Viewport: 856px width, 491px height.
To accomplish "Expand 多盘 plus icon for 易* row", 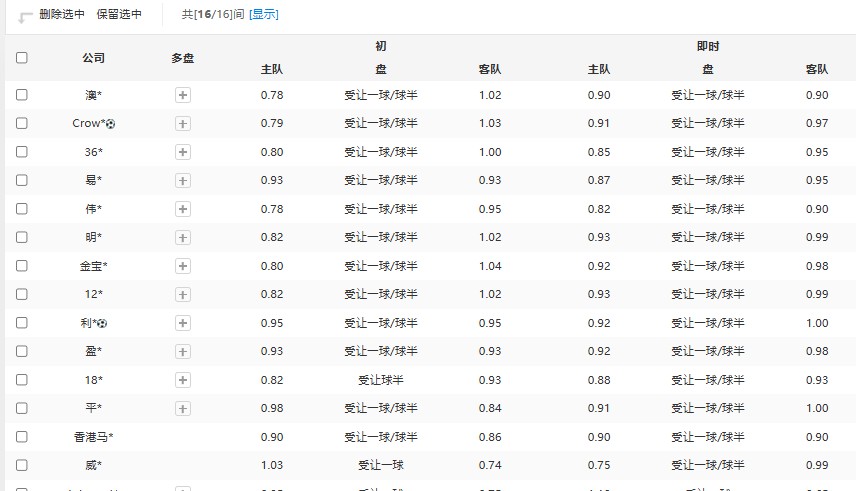I will click(183, 180).
